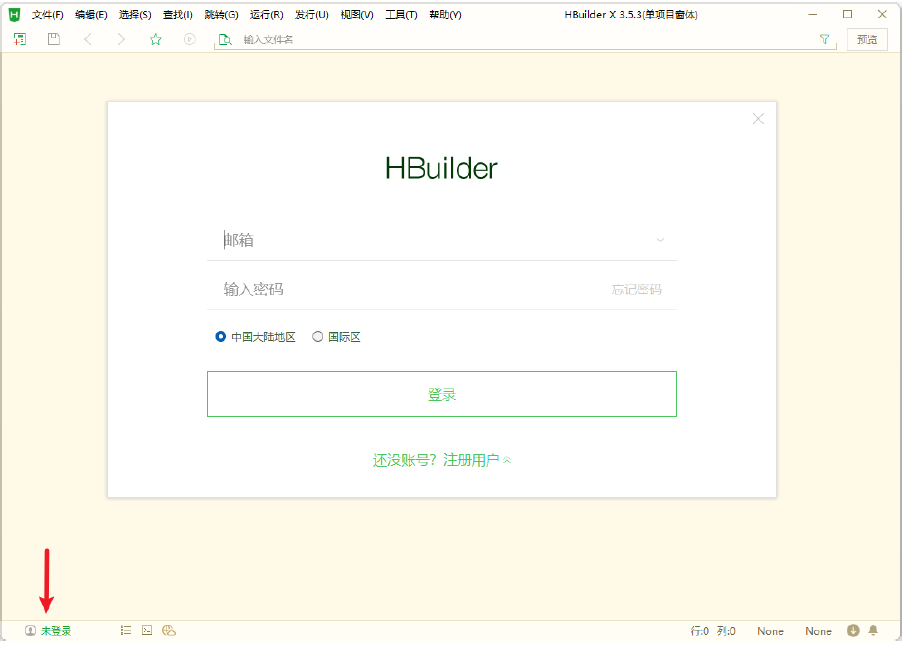
Task: Open the notification bell icon
Action: (x=873, y=630)
